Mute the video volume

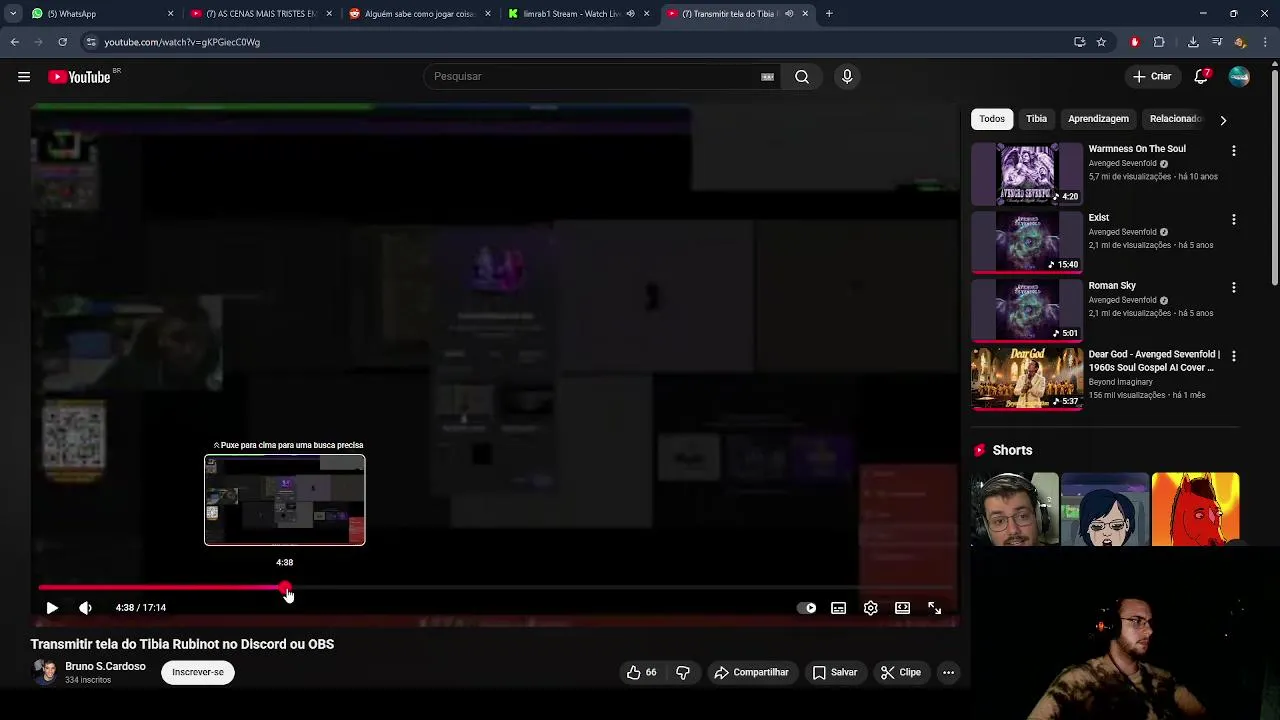pyautogui.click(x=86, y=608)
